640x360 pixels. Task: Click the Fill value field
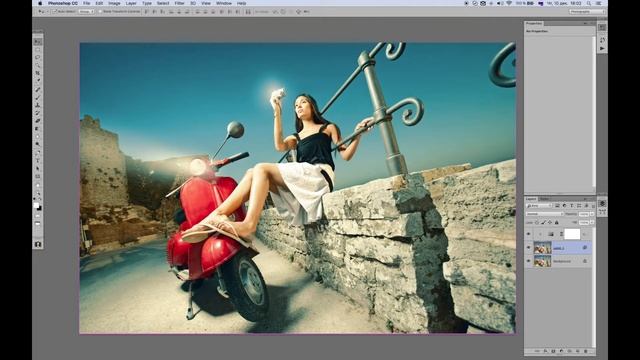(584, 222)
